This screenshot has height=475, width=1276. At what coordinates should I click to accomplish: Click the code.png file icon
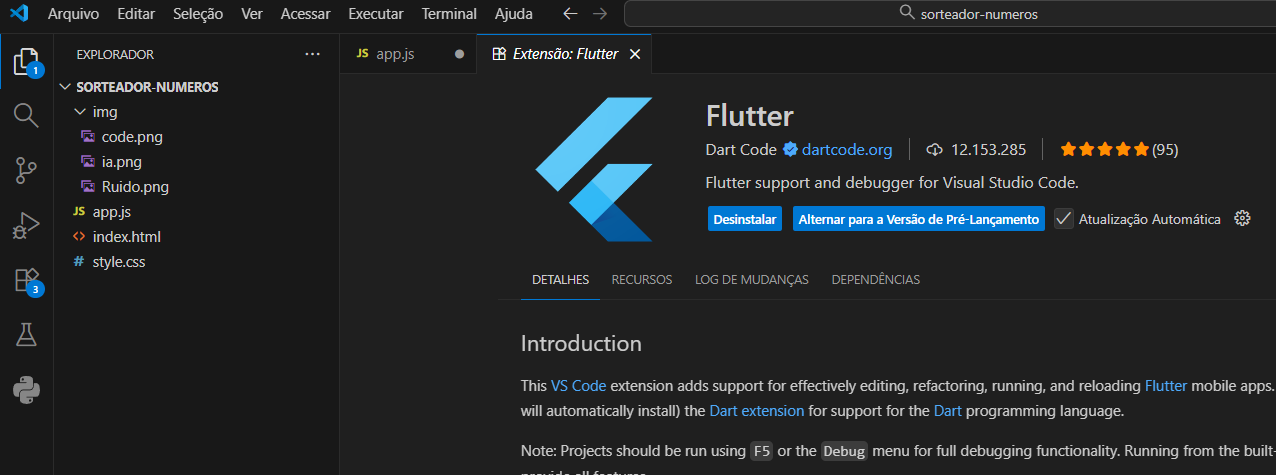[87, 137]
